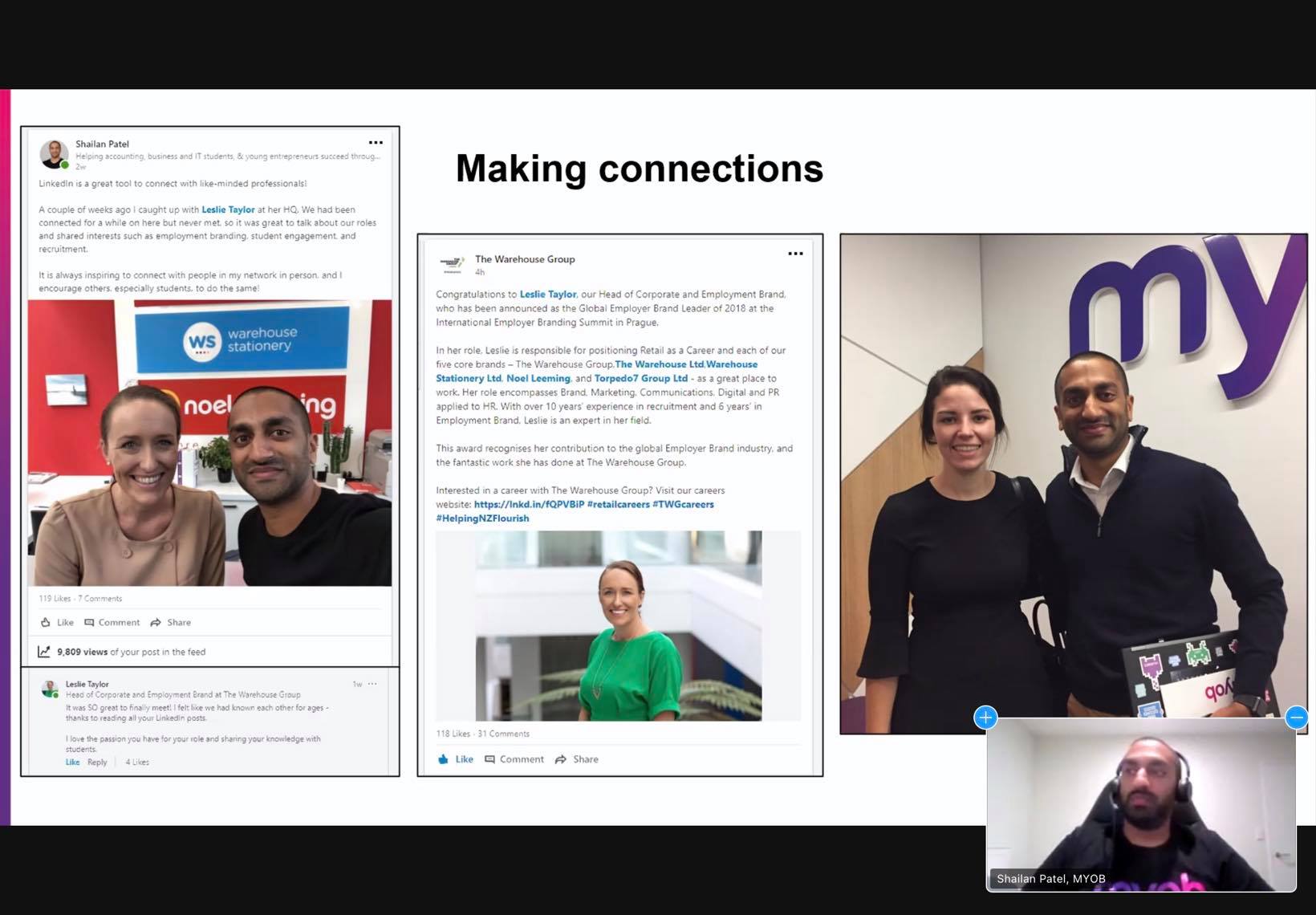
Task: Click the Shailan Patel webcam video tile
Action: coord(1141,804)
